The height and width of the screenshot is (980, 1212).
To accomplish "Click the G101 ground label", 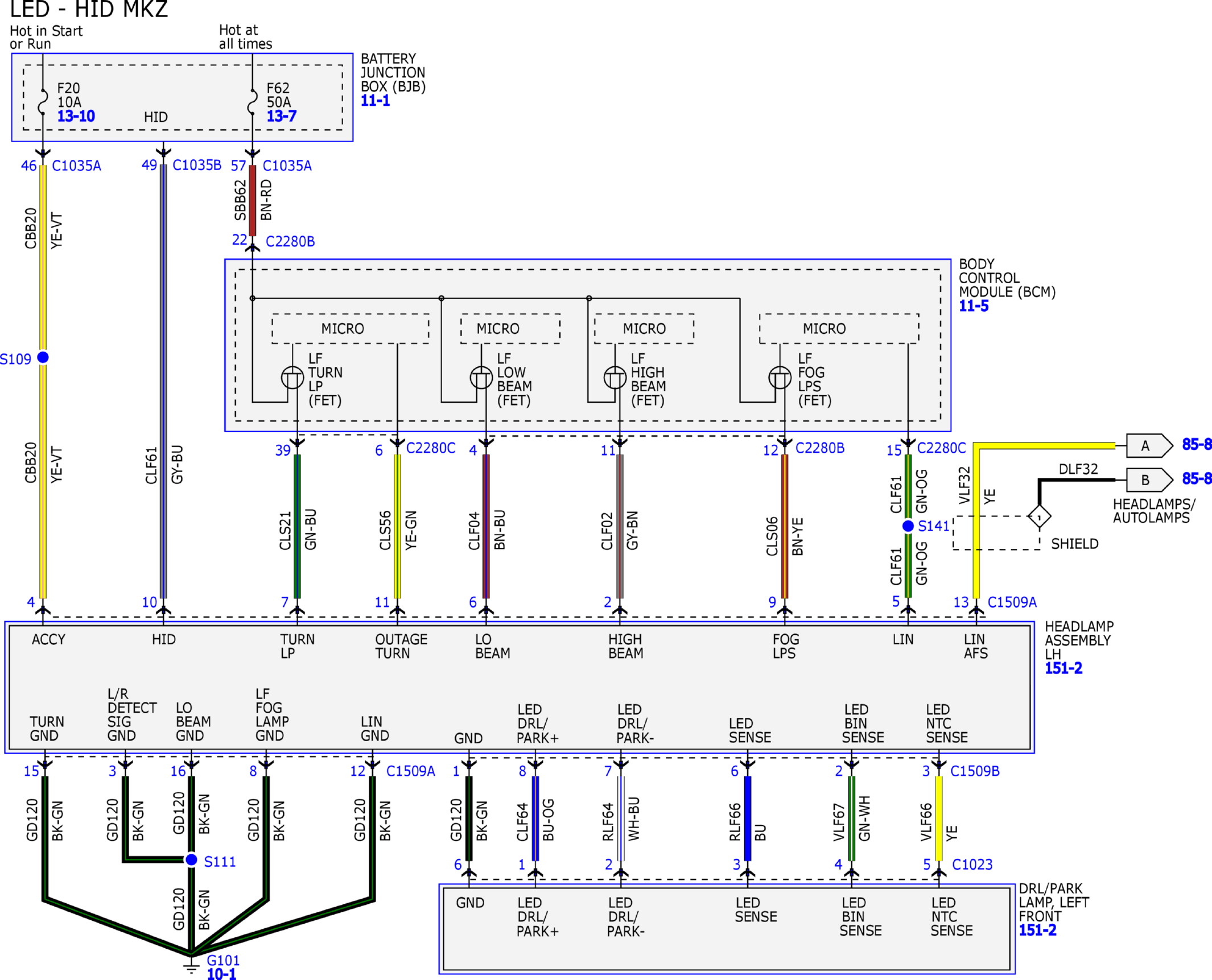I will click(x=223, y=960).
